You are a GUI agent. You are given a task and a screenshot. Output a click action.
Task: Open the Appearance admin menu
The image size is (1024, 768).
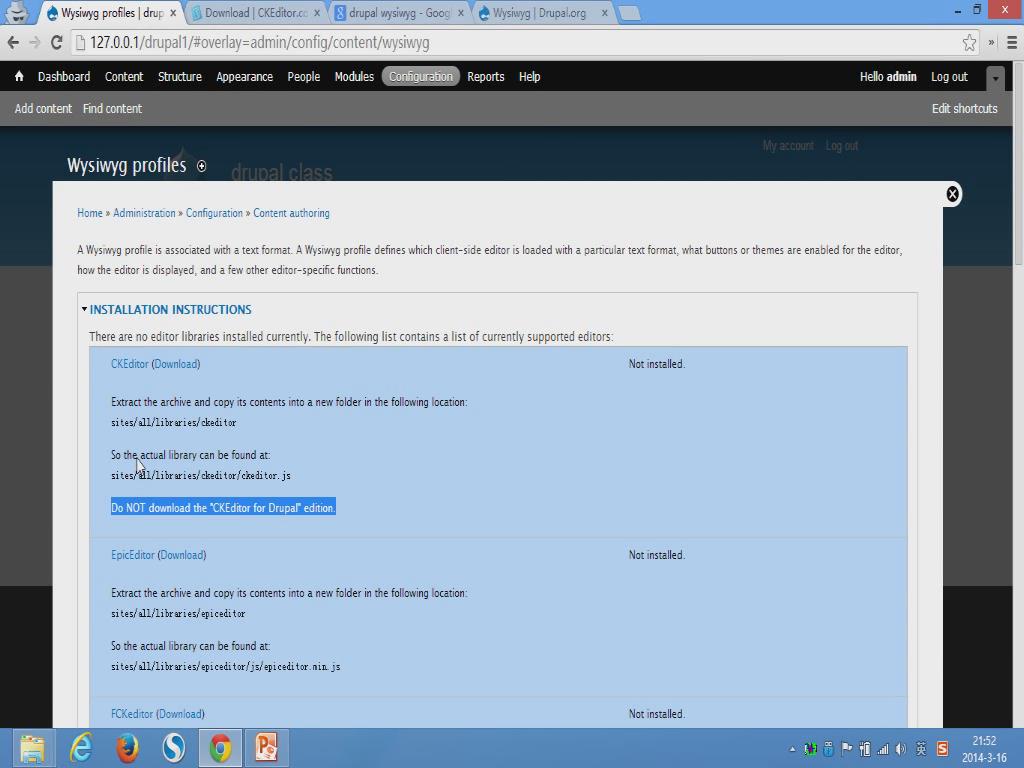coord(244,76)
